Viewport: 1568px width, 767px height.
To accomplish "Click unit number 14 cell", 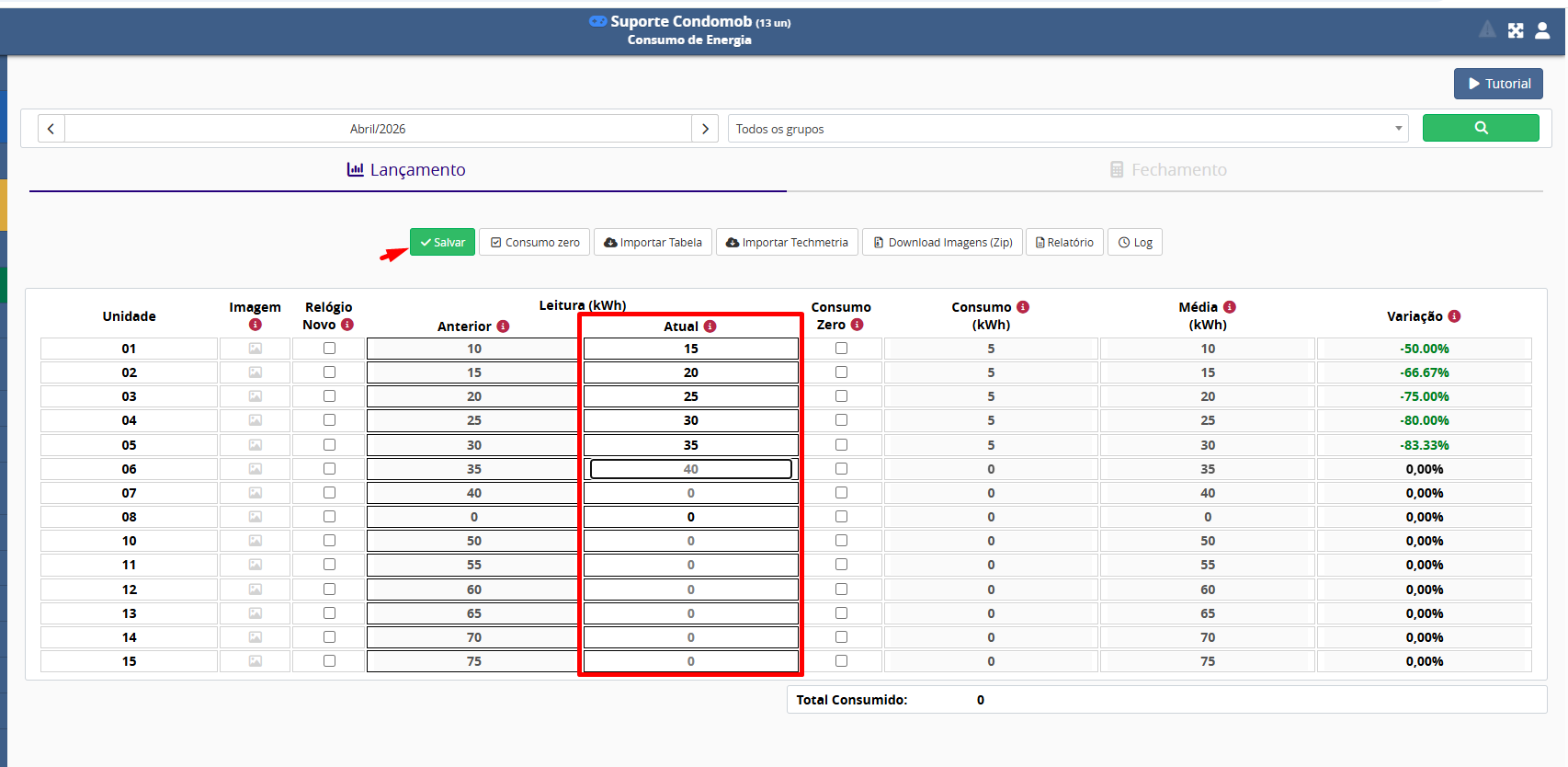I will point(129,637).
